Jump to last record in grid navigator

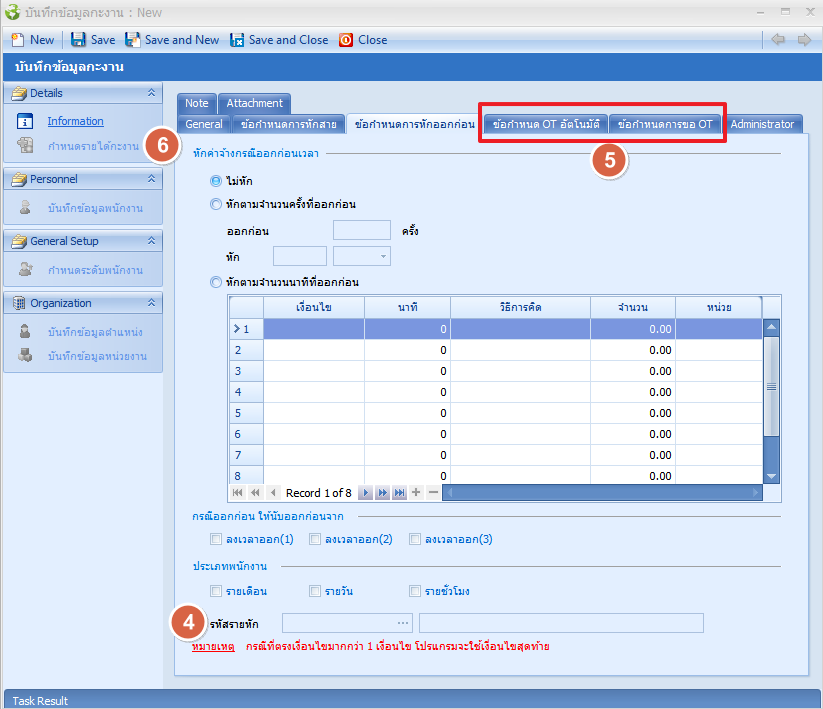pos(399,493)
